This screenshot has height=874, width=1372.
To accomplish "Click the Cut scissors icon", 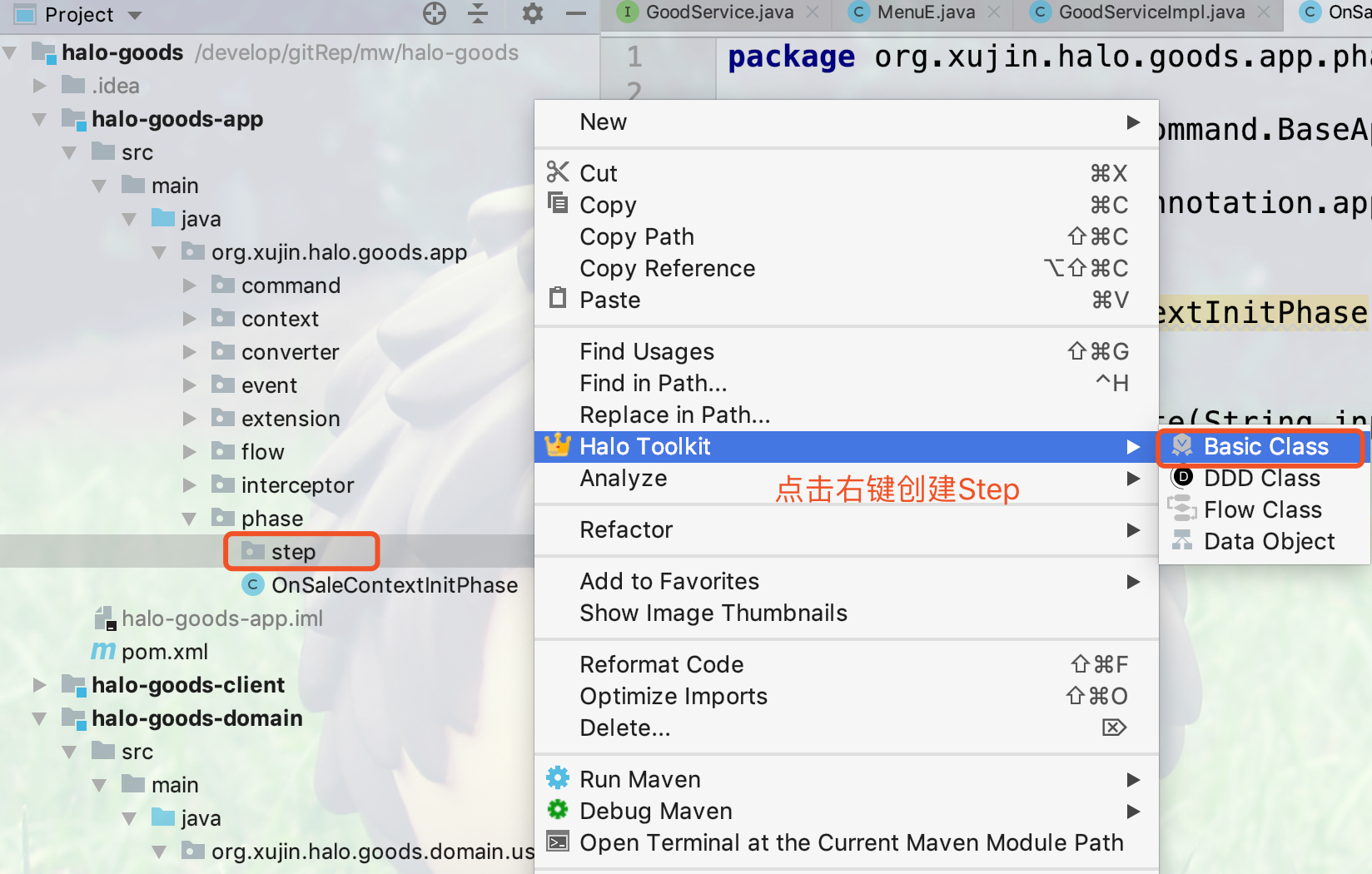I will (x=558, y=172).
